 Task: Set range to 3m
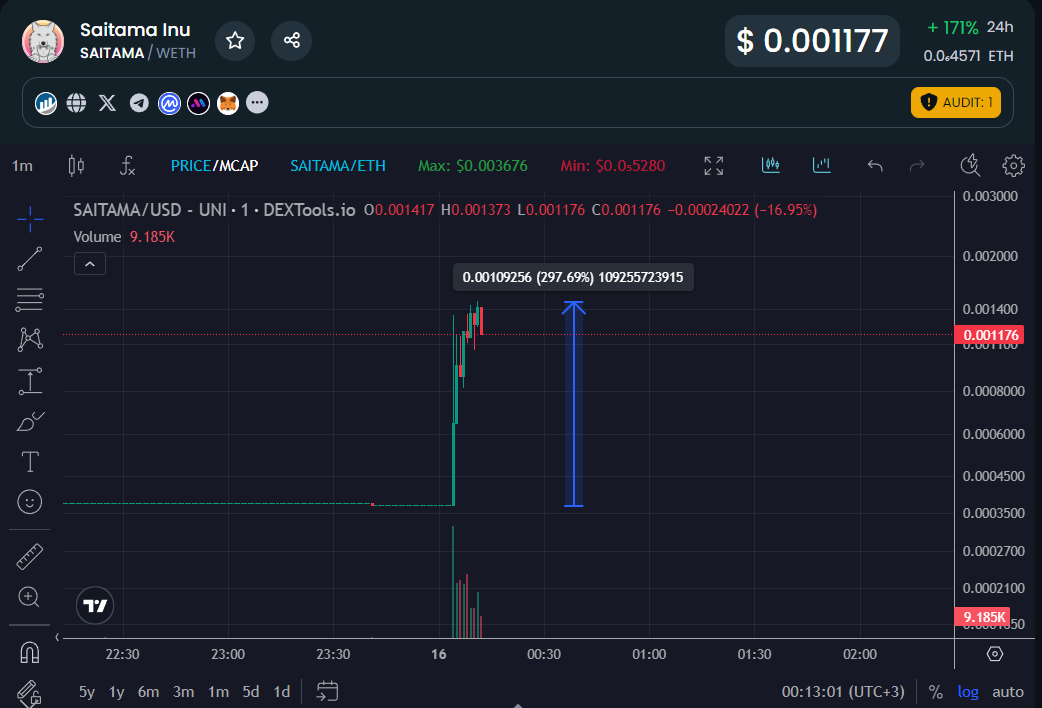[183, 692]
